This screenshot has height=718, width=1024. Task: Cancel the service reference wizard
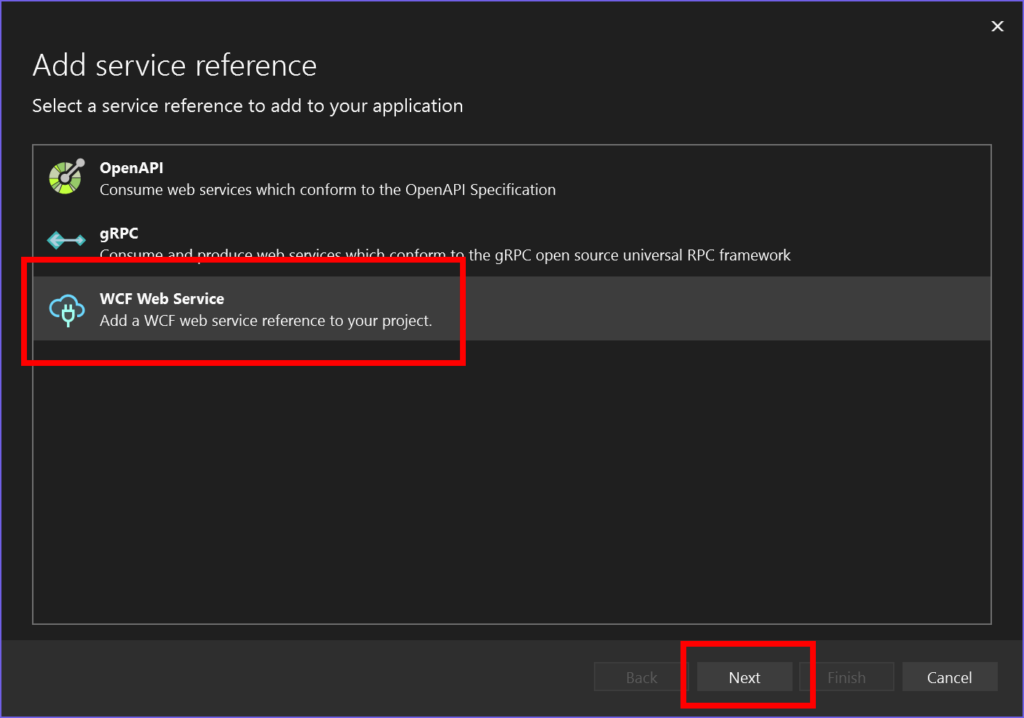[949, 677]
